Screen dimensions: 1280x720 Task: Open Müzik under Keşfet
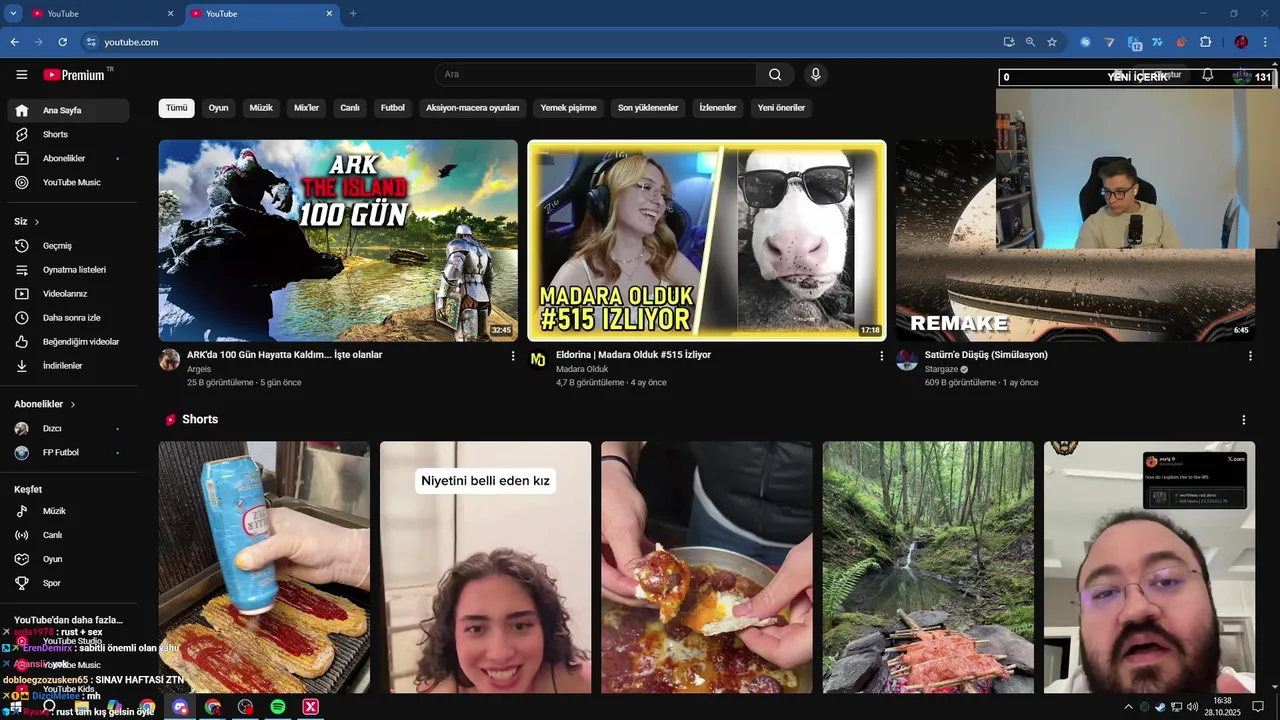[x=68, y=511]
